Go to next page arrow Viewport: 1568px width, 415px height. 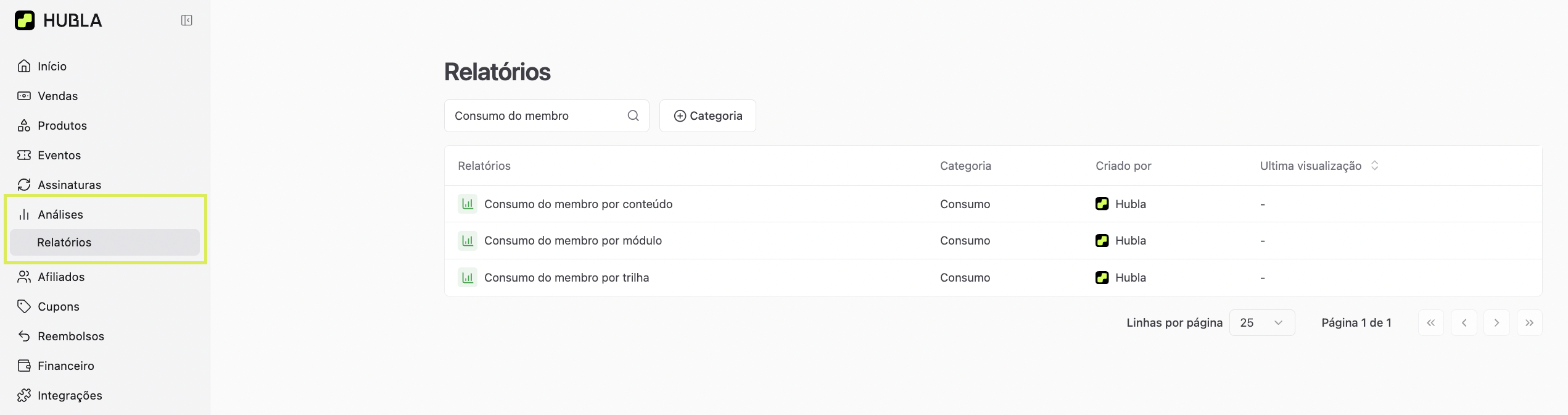pyautogui.click(x=1496, y=322)
